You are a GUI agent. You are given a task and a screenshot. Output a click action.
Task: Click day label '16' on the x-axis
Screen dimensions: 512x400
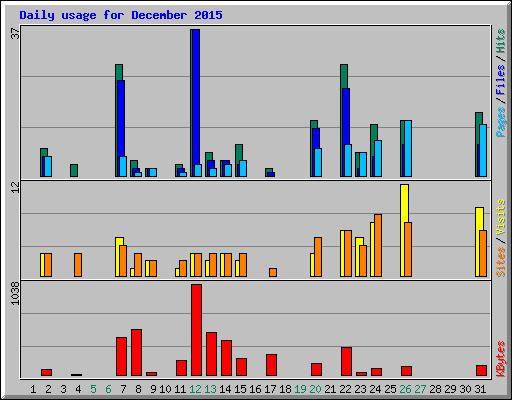tap(255, 389)
